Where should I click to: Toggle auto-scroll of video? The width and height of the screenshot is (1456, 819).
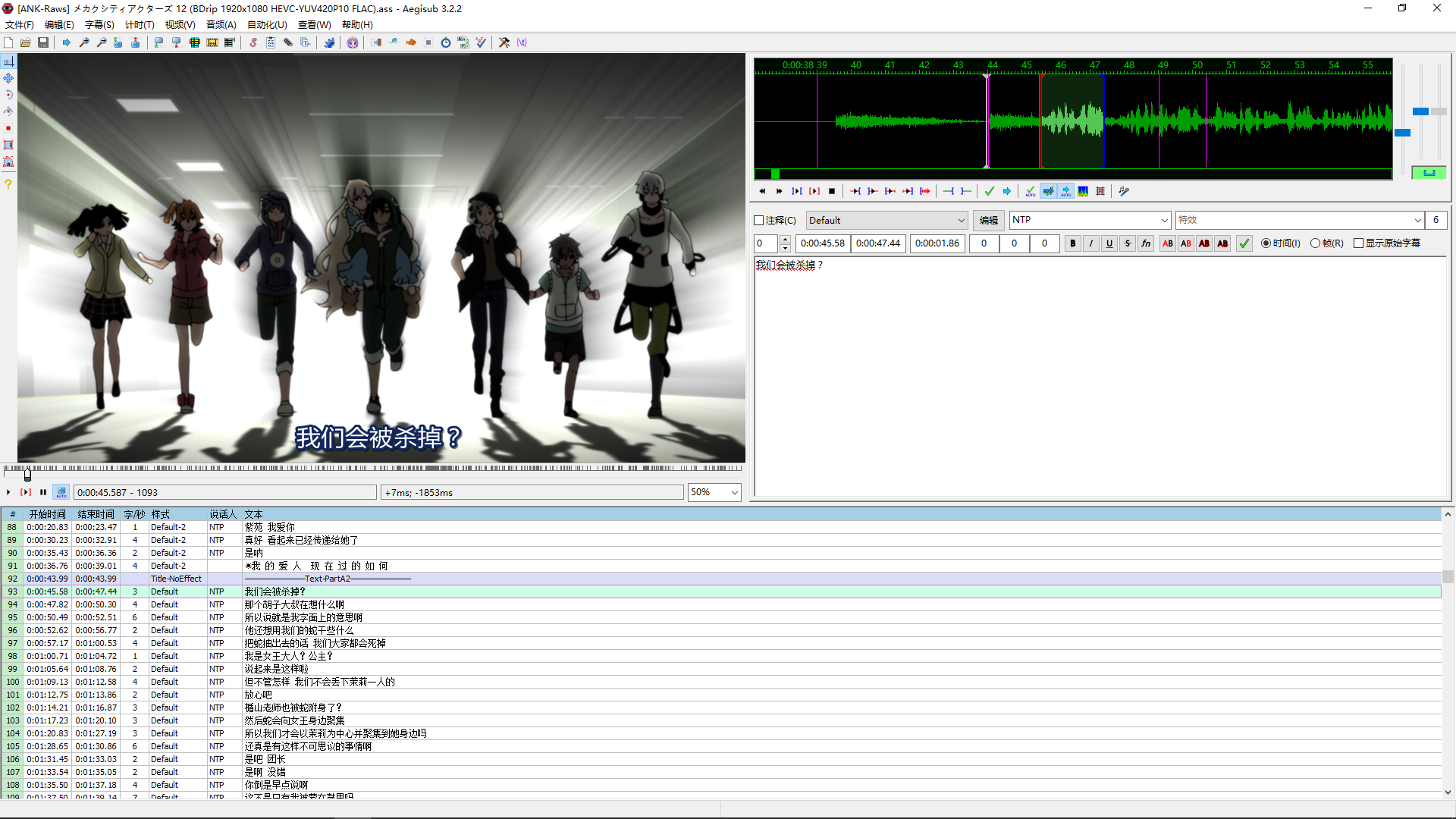[61, 492]
